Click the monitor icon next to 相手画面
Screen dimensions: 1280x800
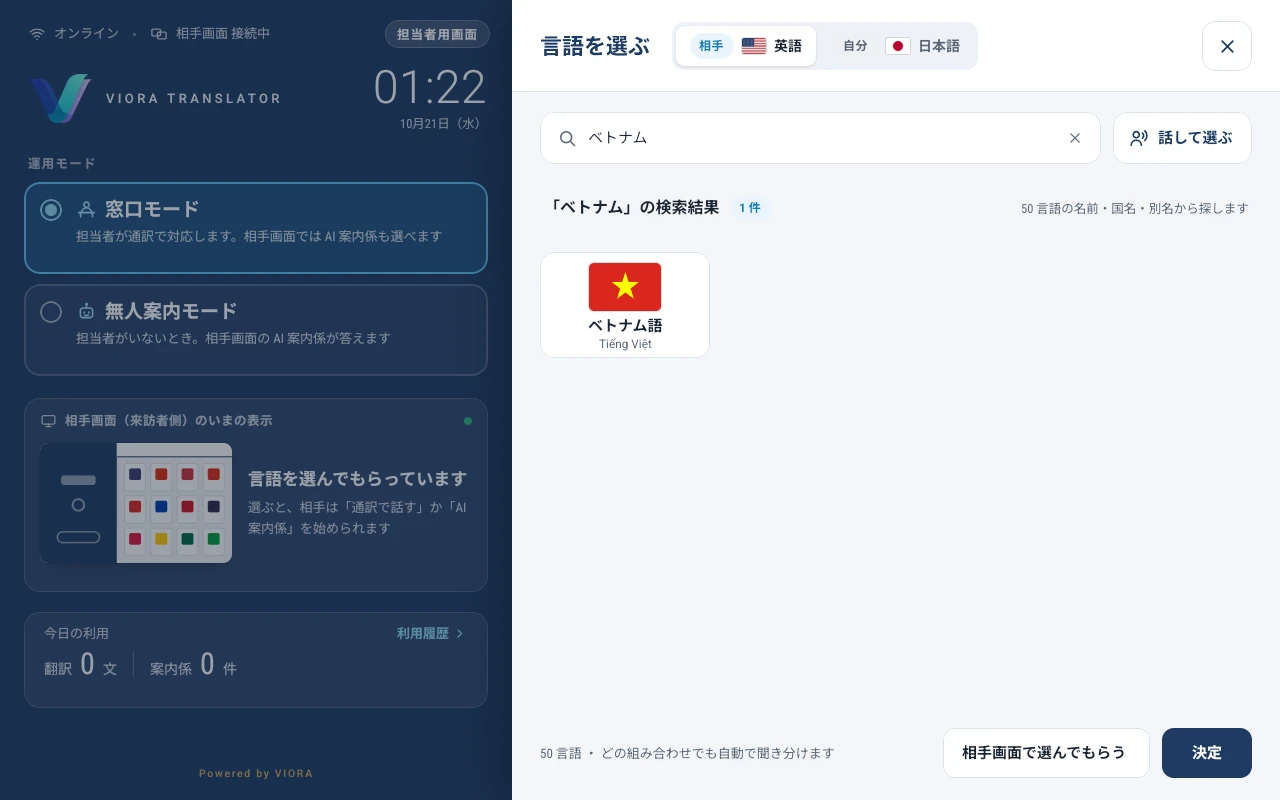click(48, 421)
